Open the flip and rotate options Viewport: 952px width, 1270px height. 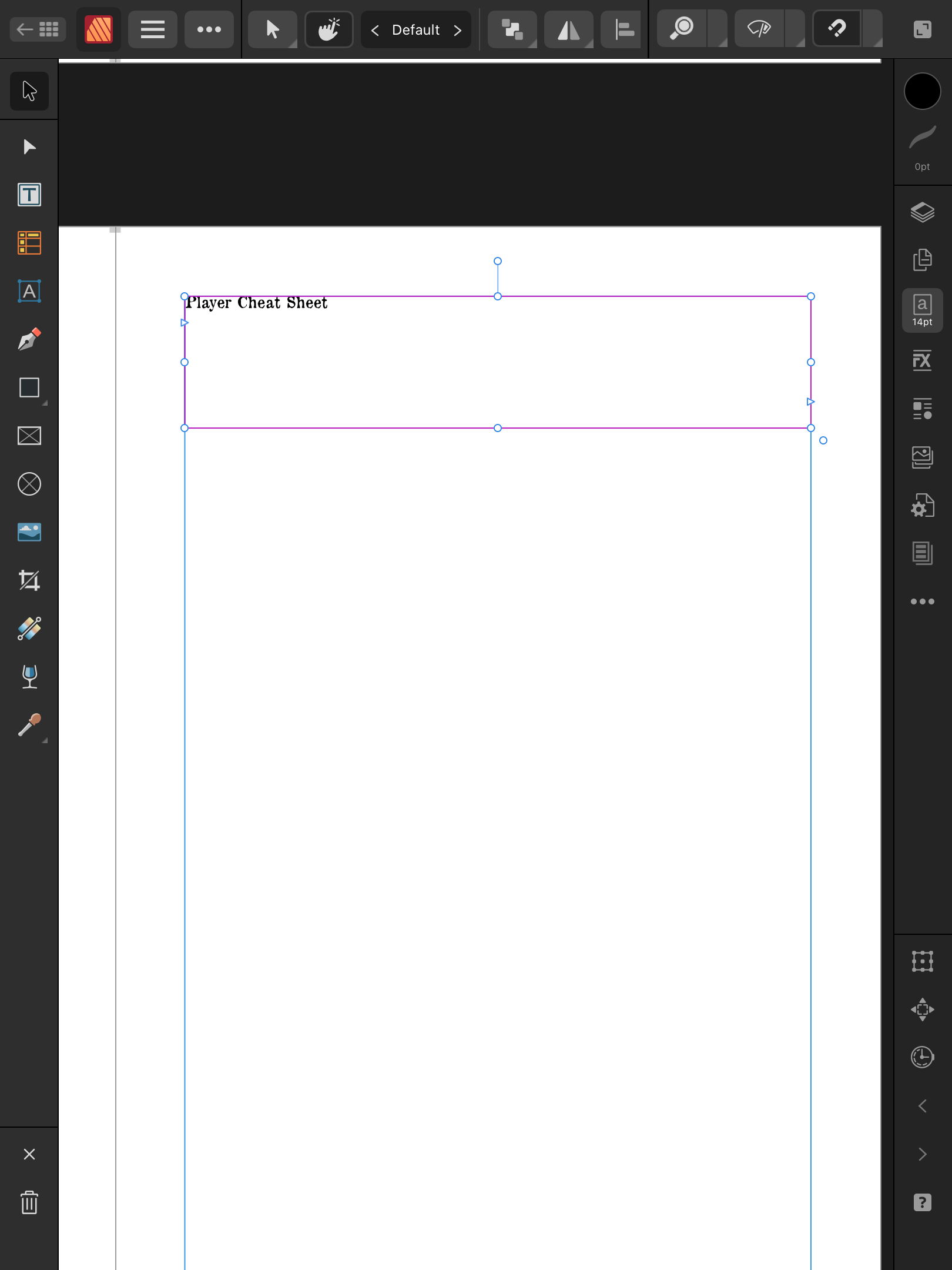point(569,29)
